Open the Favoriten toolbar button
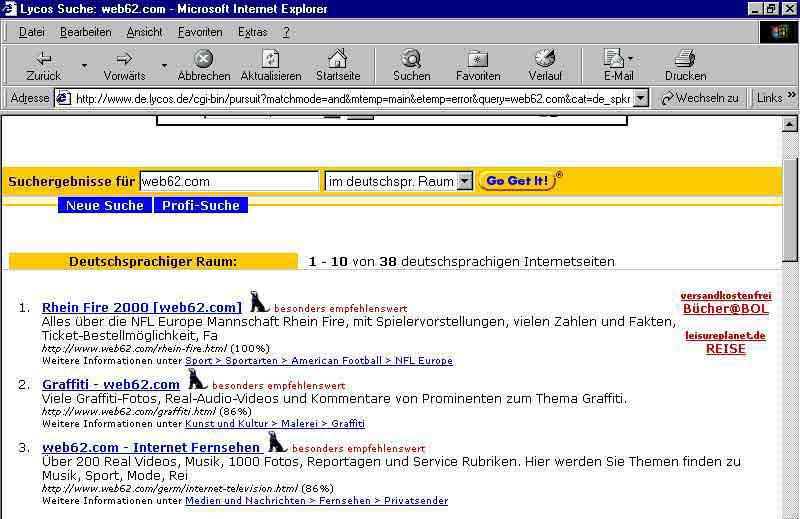 478,65
